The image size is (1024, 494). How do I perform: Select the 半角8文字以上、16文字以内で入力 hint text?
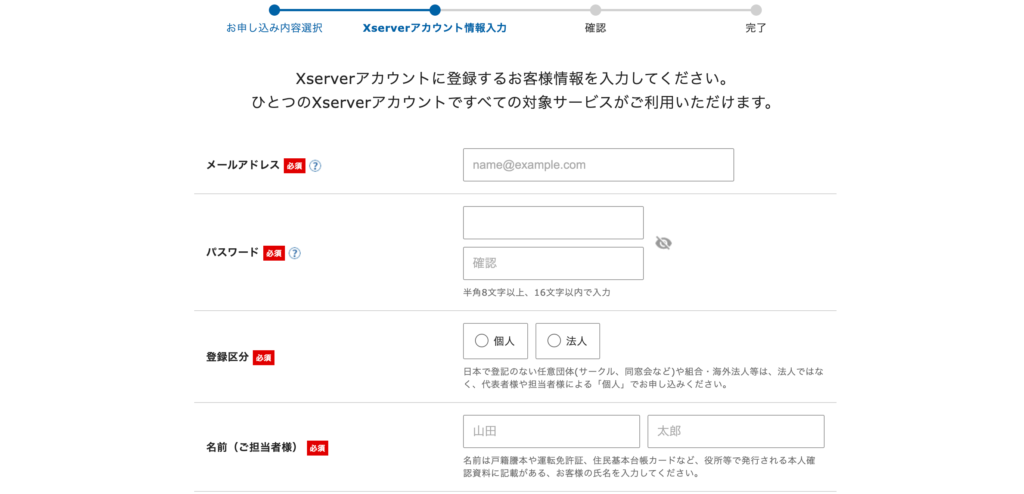pos(537,293)
